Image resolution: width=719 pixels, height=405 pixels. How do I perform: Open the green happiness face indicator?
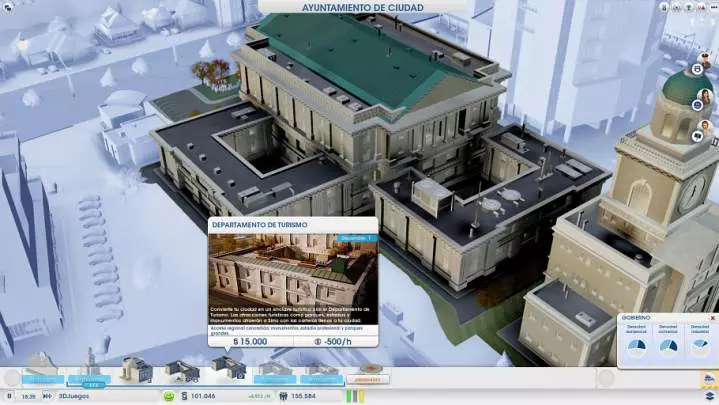point(169,396)
